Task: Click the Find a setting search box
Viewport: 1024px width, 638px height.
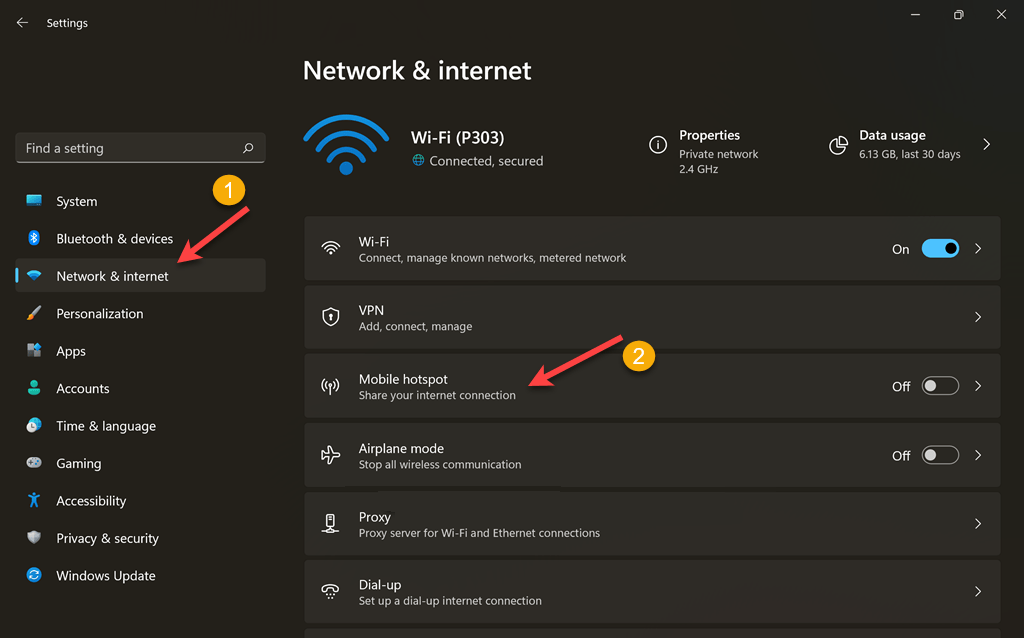Action: point(140,147)
